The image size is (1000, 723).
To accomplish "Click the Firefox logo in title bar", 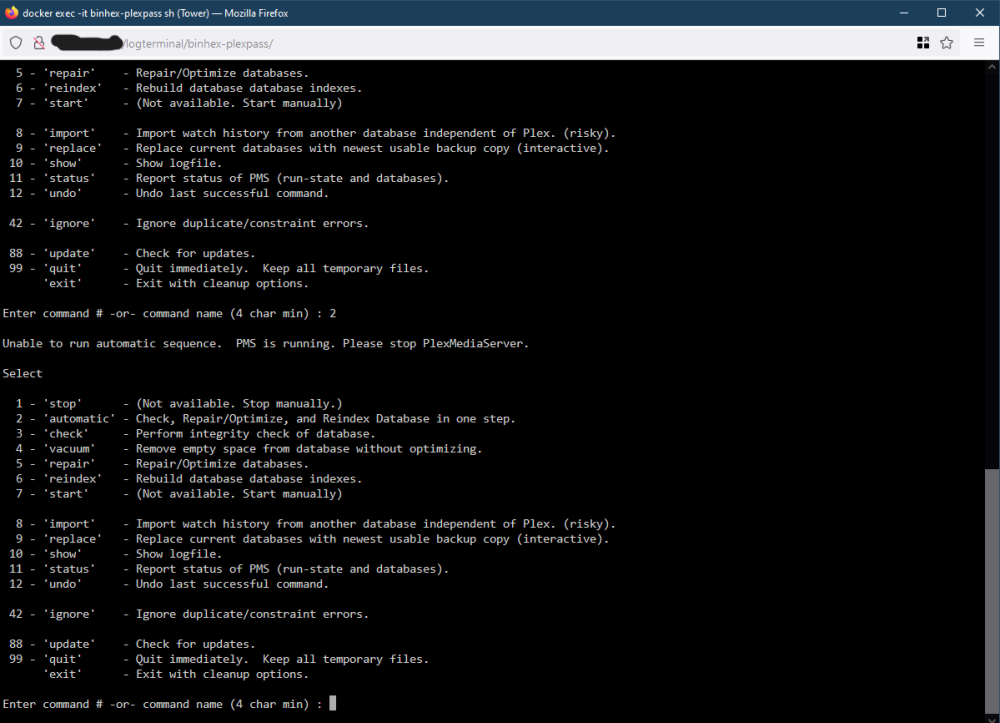I will click(11, 13).
